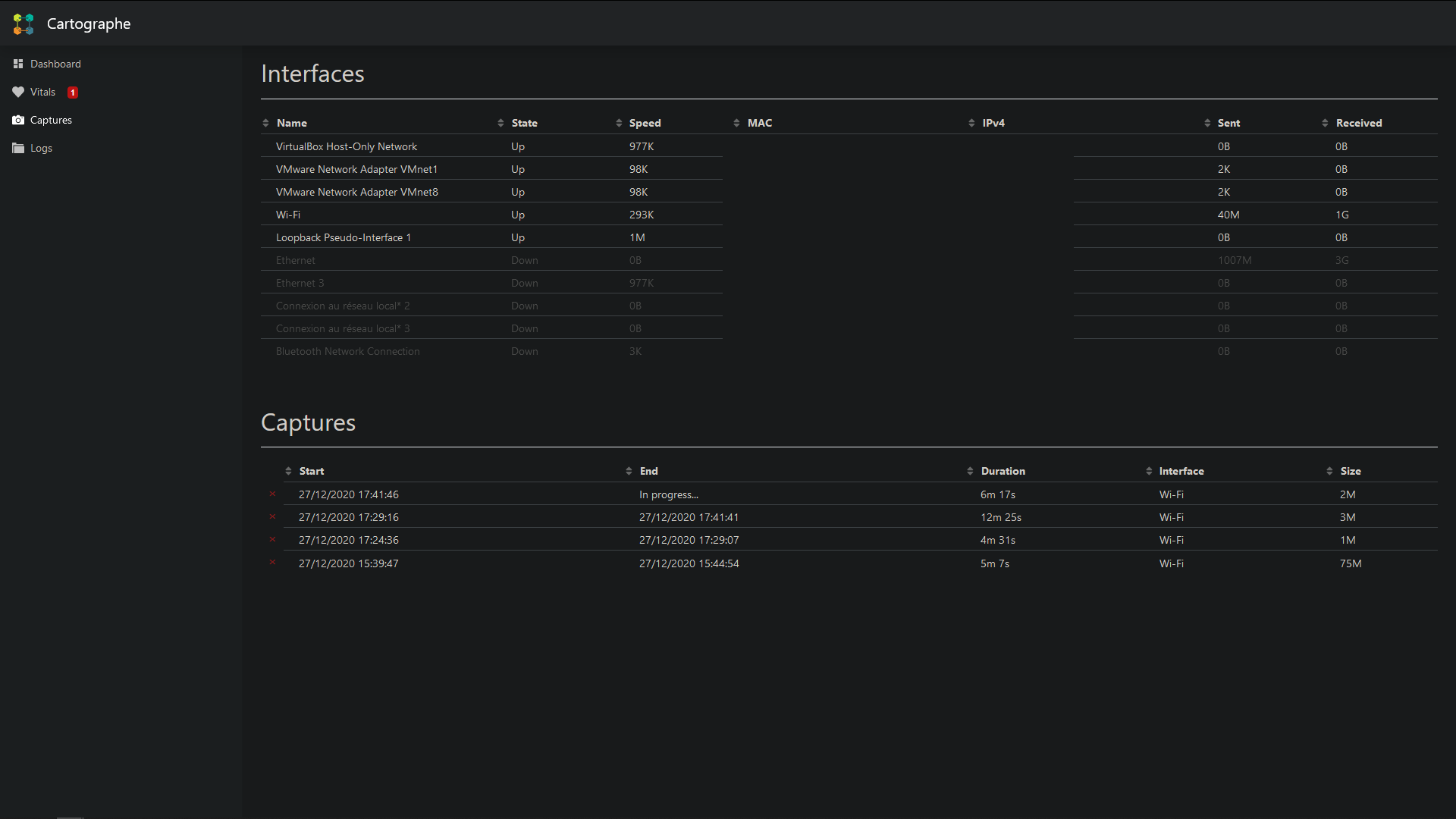Open the Dashboard menu item
The height and width of the screenshot is (819, 1456).
(x=55, y=64)
